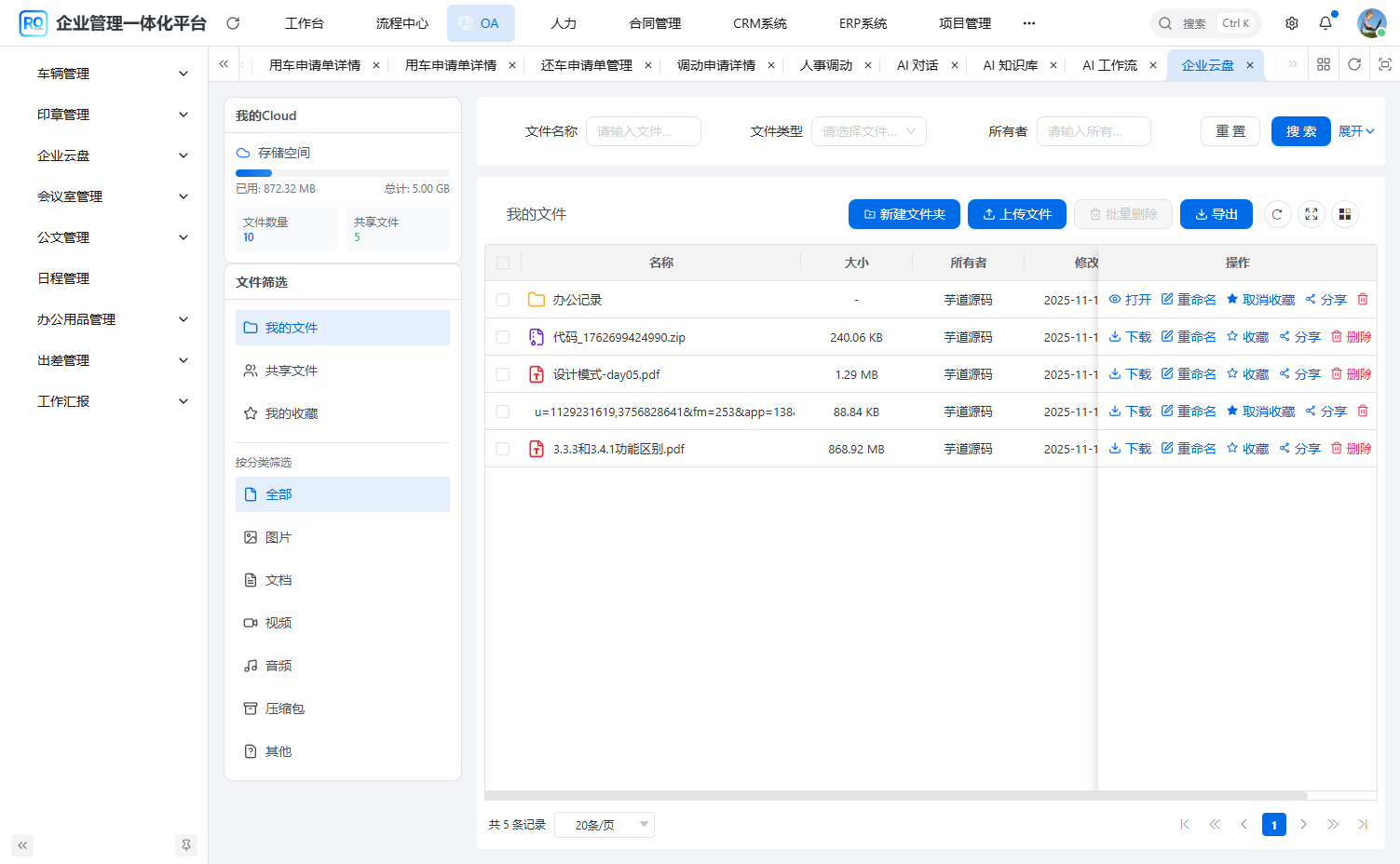Switch to the AI 对话 tab
This screenshot has width=1400, height=864.
point(918,64)
